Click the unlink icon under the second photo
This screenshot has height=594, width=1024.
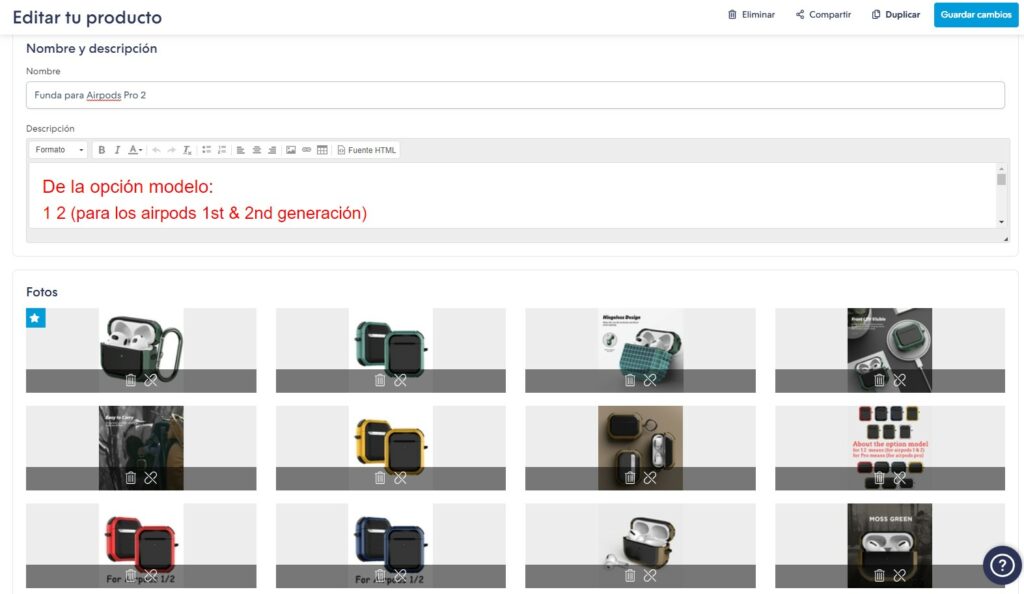click(x=401, y=380)
